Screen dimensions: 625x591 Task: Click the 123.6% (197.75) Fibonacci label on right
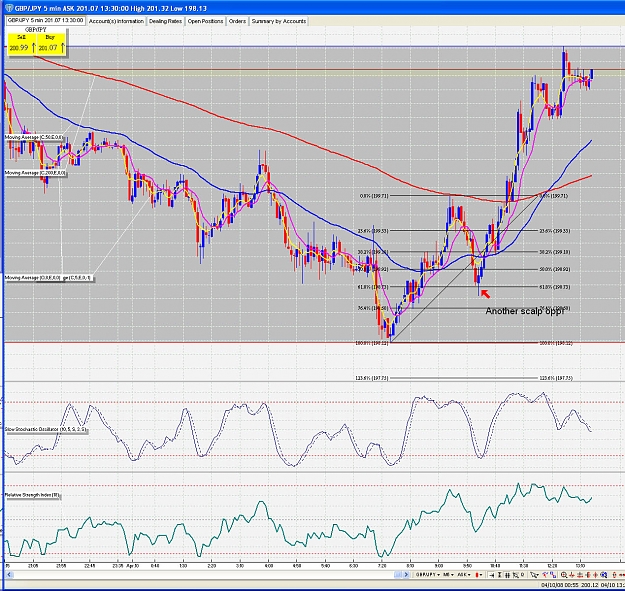(556, 378)
